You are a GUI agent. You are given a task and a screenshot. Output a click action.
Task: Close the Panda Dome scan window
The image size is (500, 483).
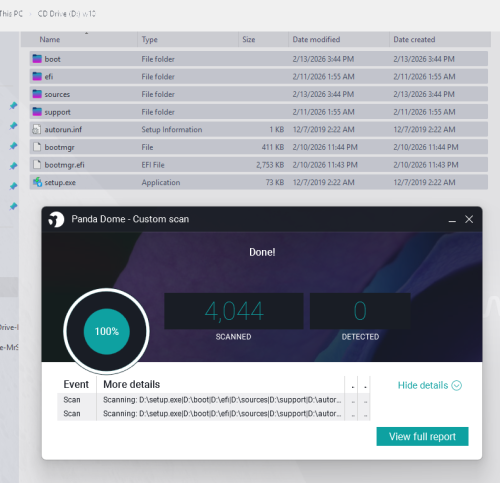click(x=469, y=219)
